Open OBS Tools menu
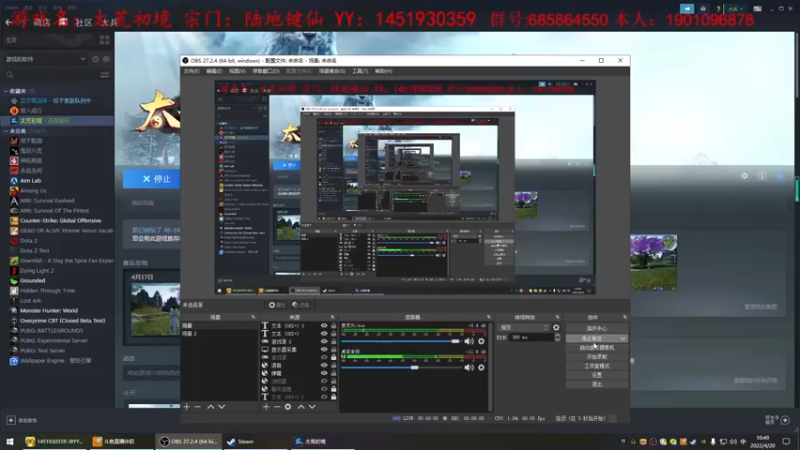Screen dimensions: 800x450 [x=360, y=71]
